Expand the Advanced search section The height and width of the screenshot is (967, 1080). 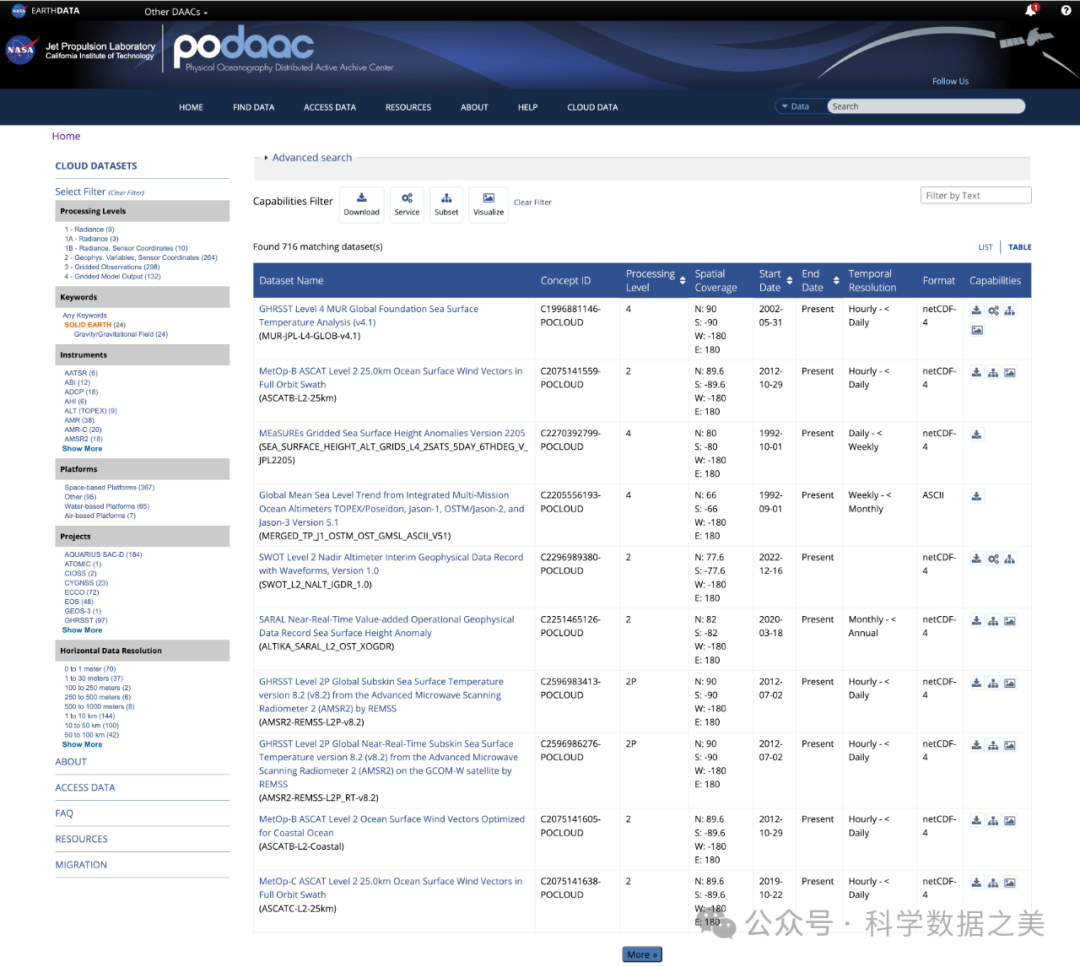(311, 158)
